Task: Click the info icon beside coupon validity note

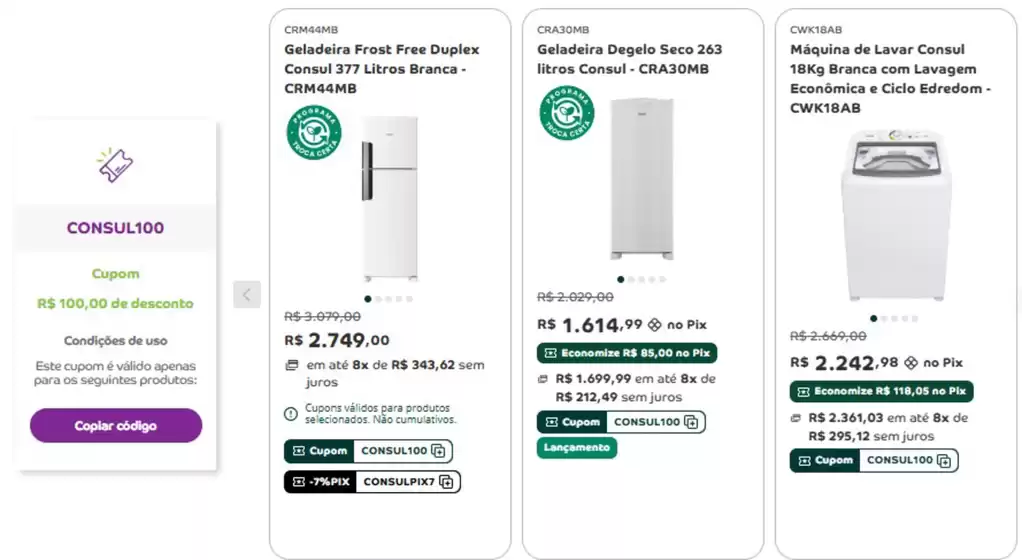Action: pos(291,413)
